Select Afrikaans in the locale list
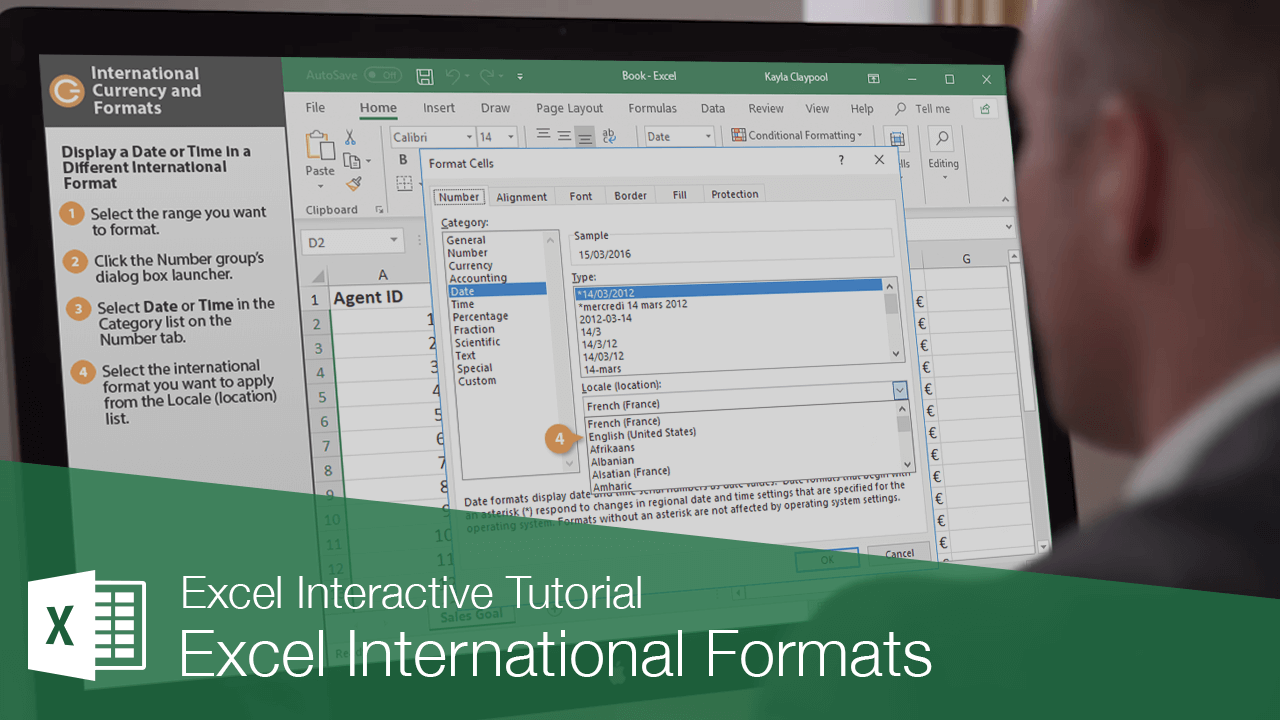 tap(612, 448)
